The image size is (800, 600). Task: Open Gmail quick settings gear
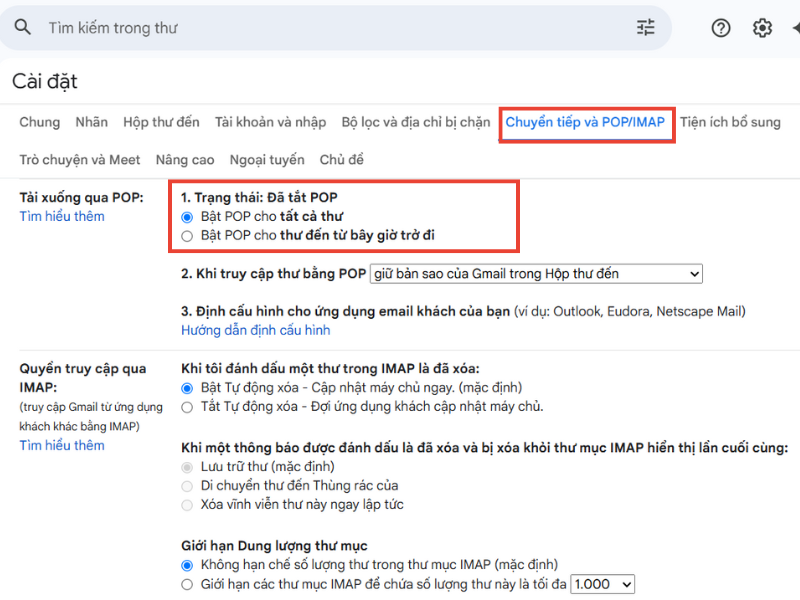click(761, 27)
